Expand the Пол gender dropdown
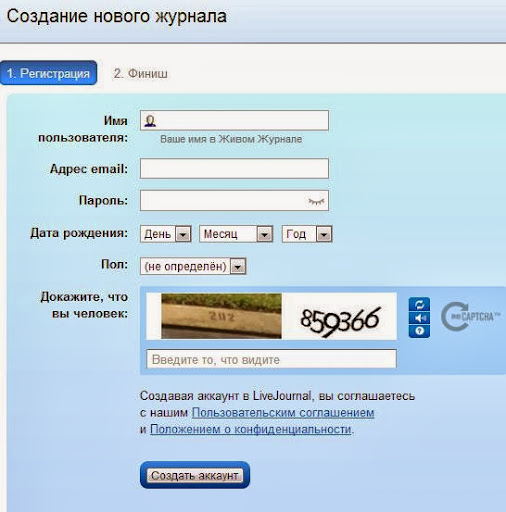The height and width of the screenshot is (512, 506). pyautogui.click(x=193, y=266)
